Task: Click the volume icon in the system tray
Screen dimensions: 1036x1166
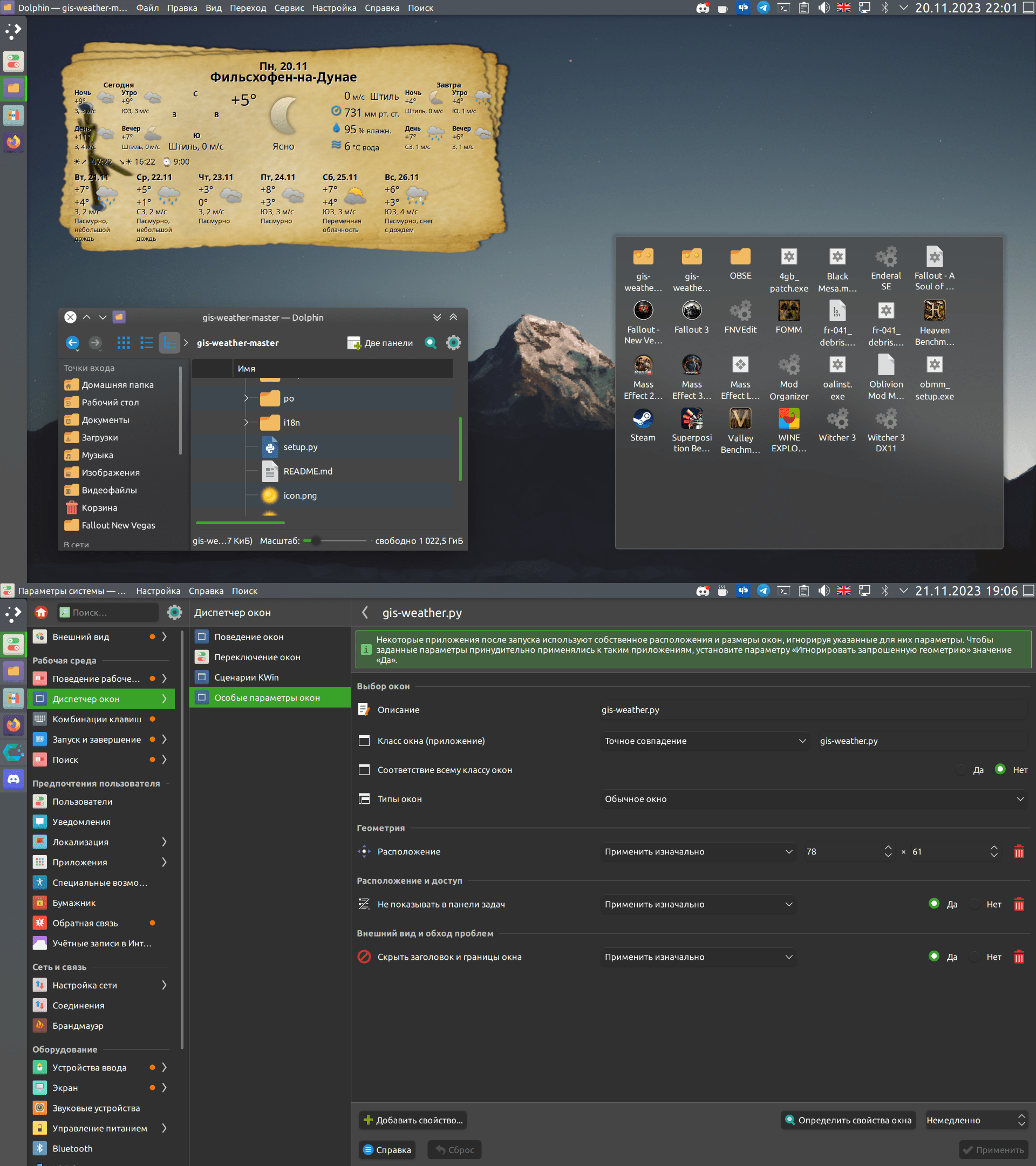Action: [824, 8]
